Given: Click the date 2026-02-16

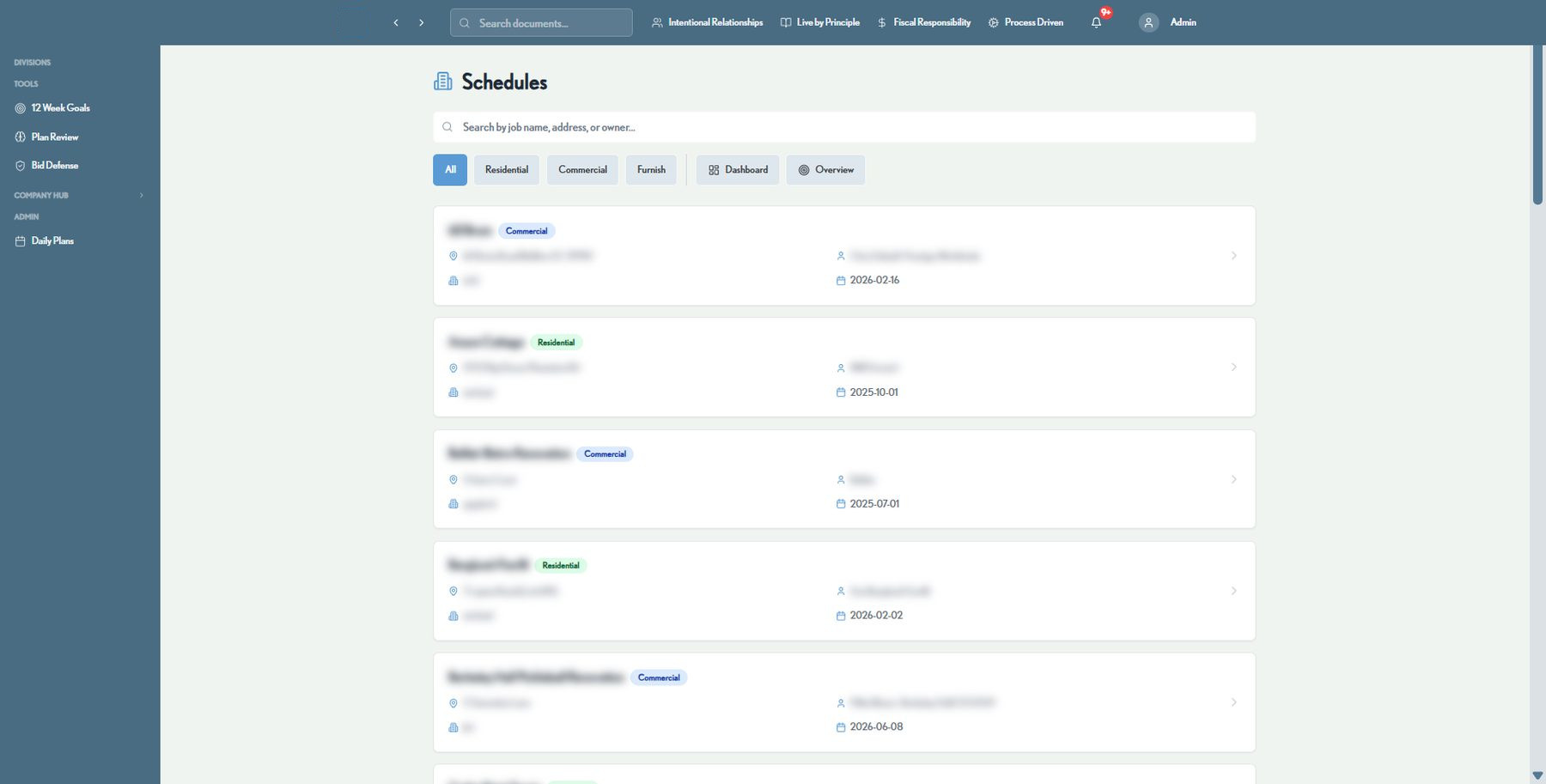Looking at the screenshot, I should click(x=874, y=281).
